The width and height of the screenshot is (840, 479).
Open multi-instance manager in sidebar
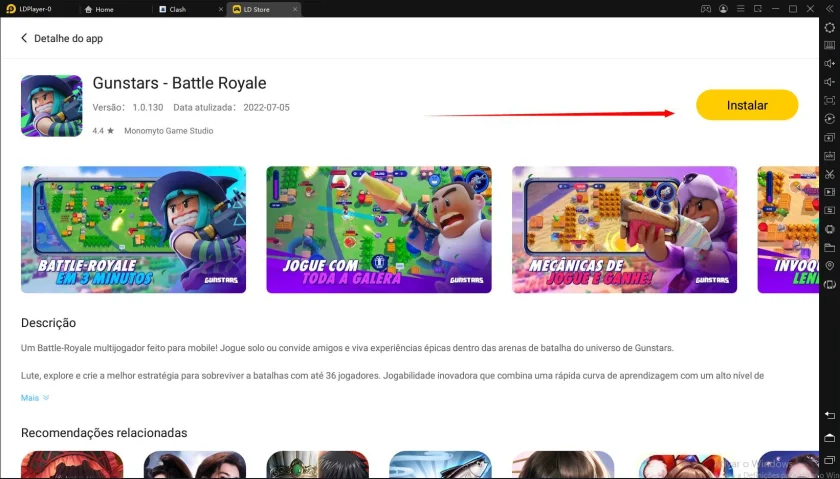point(829,137)
